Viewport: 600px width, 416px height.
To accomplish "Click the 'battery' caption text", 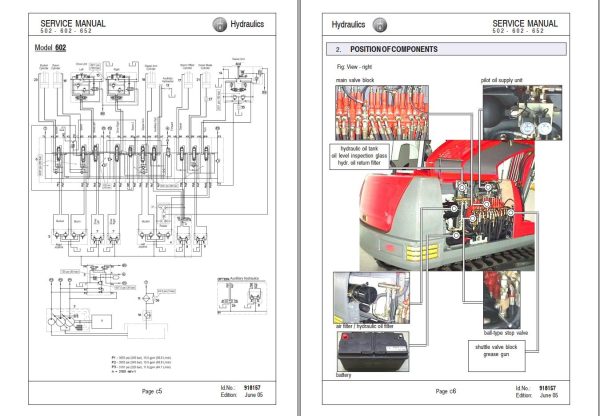I will tap(343, 375).
